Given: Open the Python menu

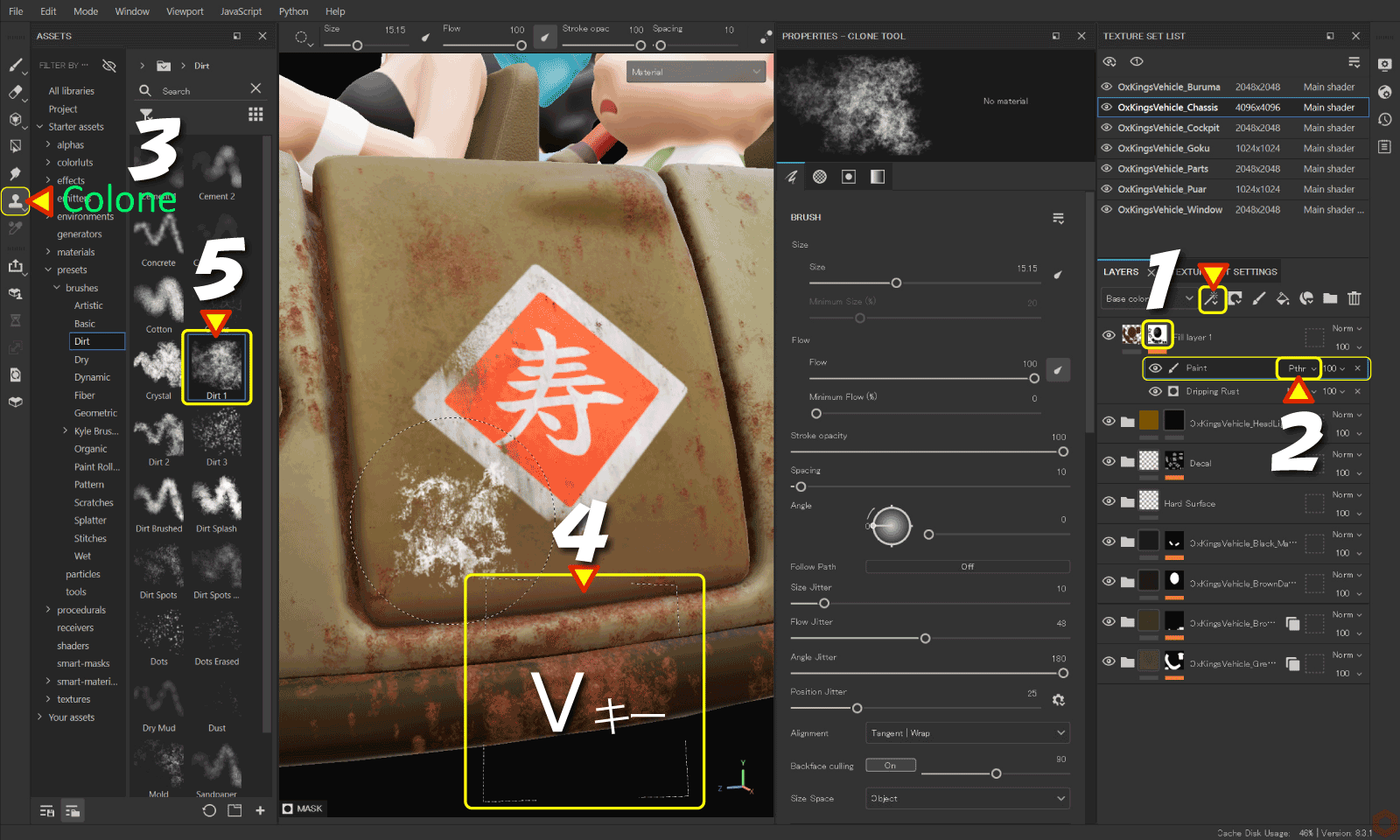Looking at the screenshot, I should tap(293, 11).
